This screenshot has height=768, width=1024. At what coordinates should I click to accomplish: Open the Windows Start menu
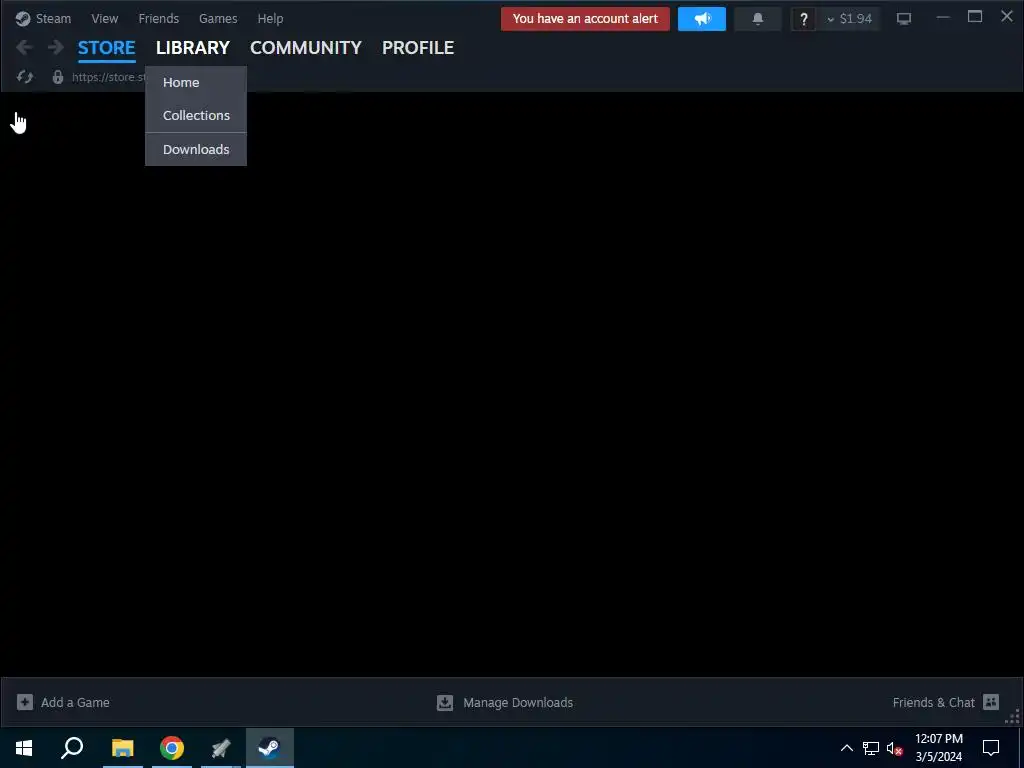[x=24, y=748]
